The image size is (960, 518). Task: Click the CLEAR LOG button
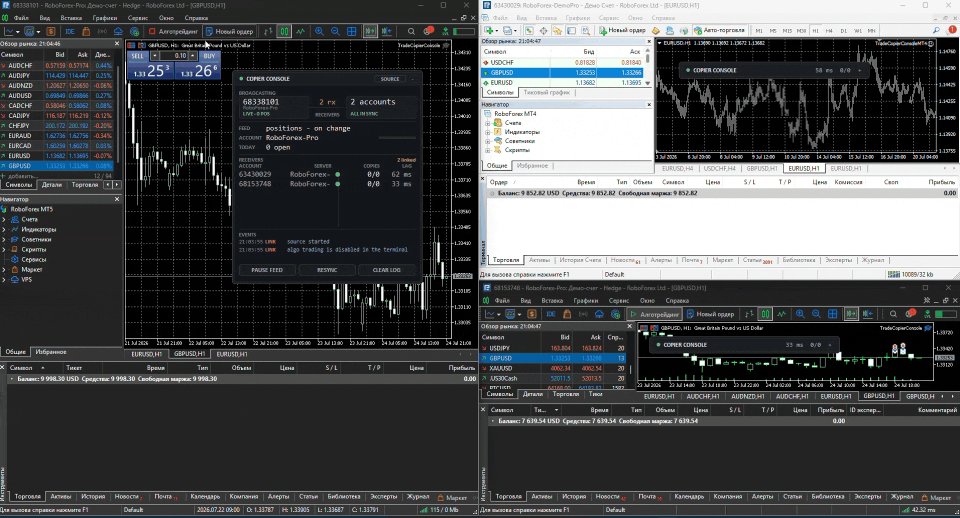point(386,270)
